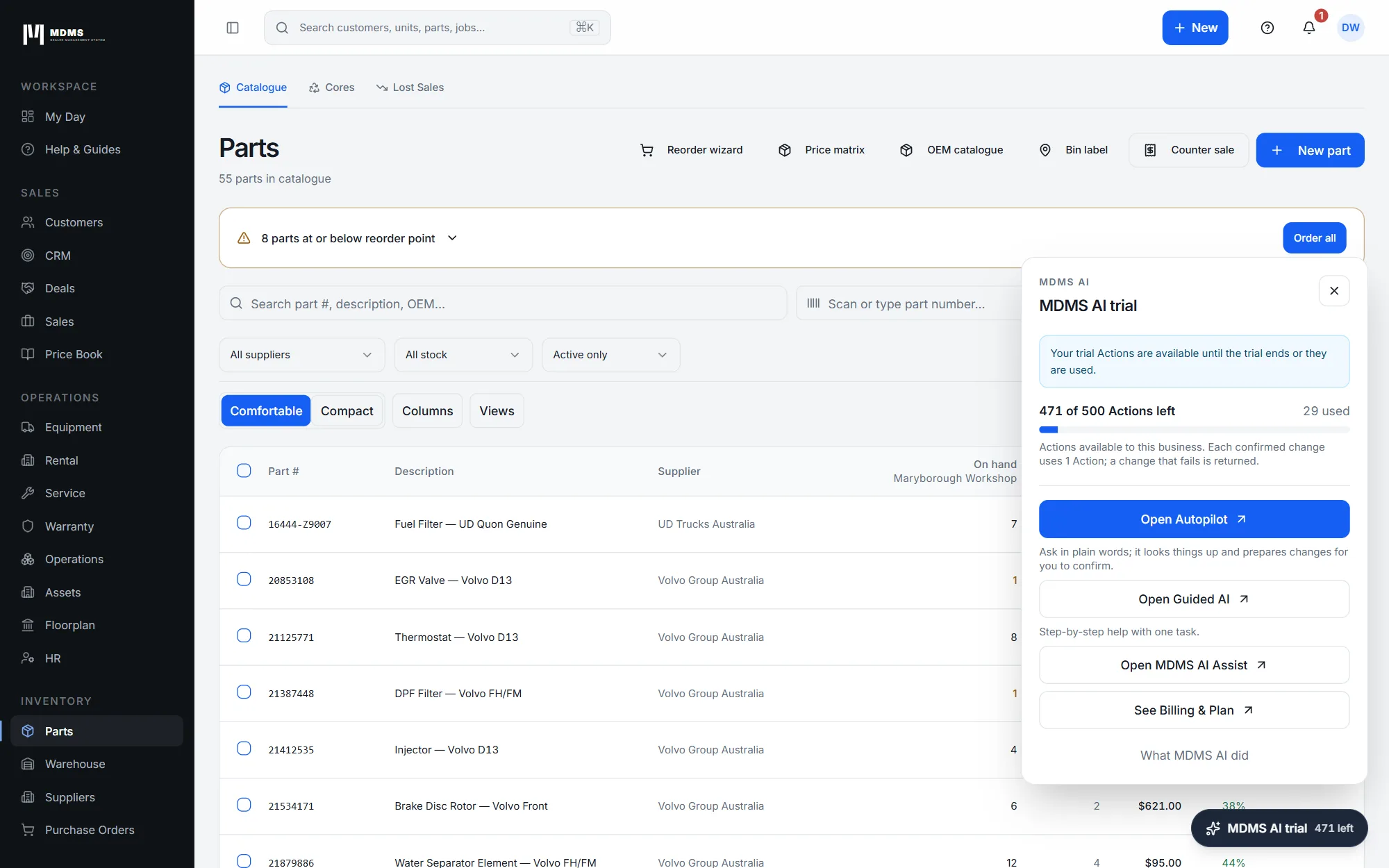Open the Columns options
The height and width of the screenshot is (868, 1389).
click(427, 411)
